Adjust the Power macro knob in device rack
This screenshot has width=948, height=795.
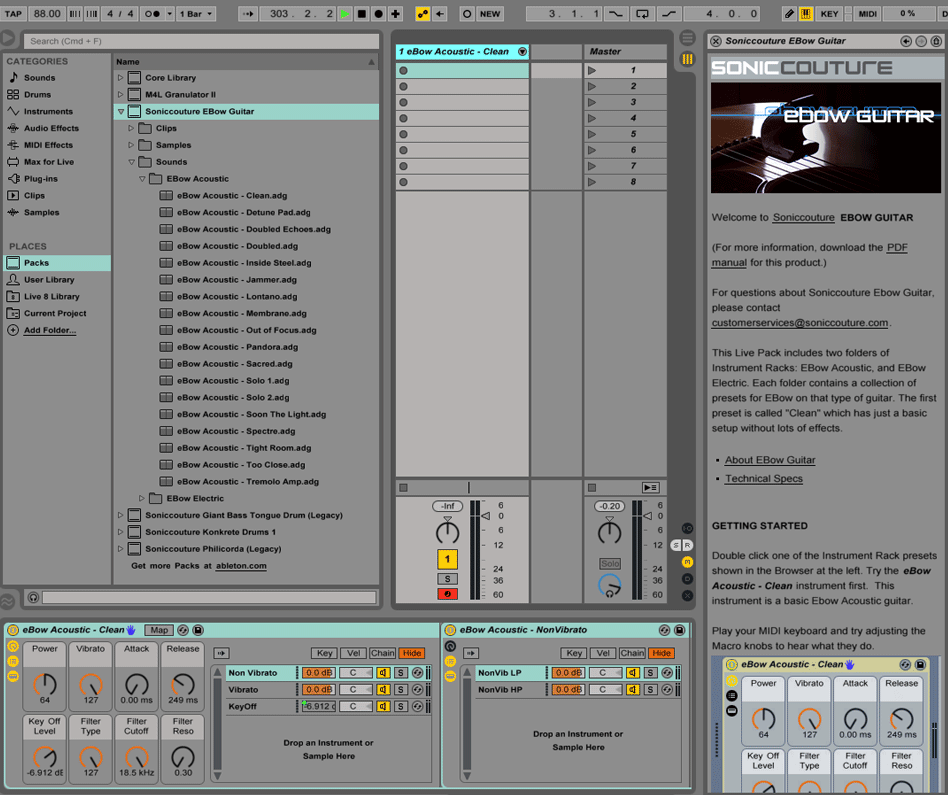(45, 684)
